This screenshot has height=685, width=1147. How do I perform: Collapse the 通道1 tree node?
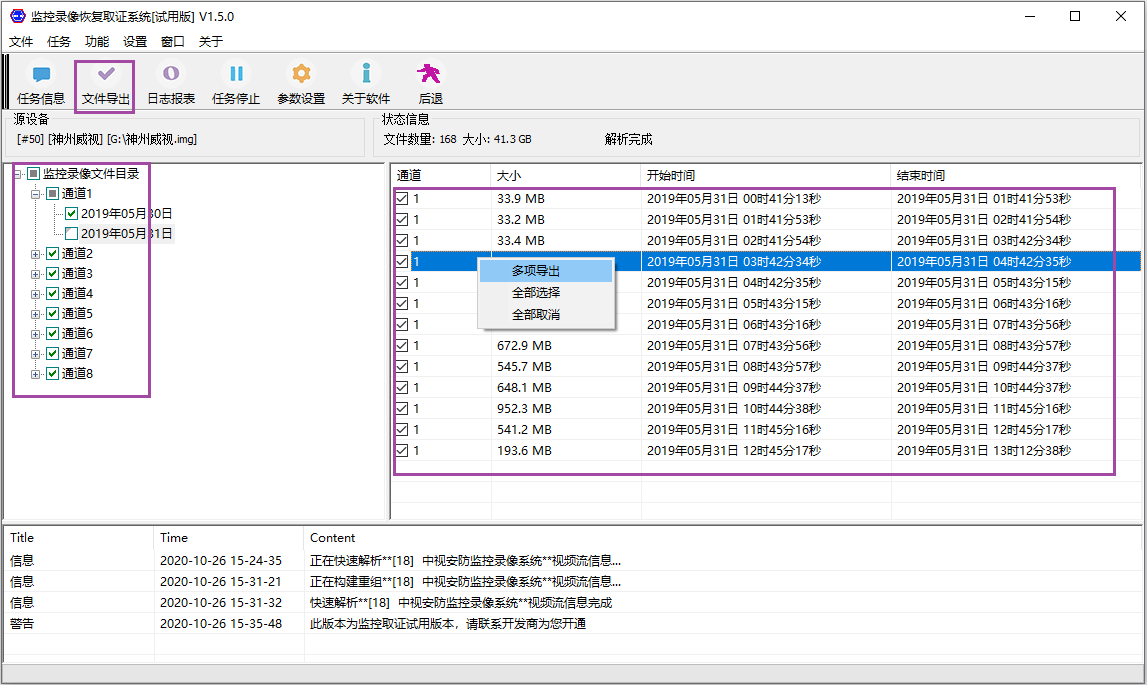point(36,193)
